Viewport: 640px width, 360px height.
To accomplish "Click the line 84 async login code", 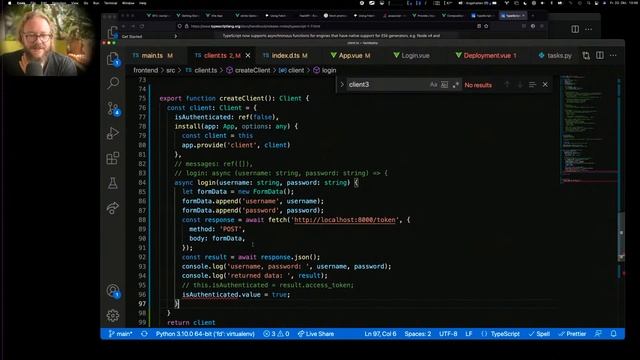I will (x=266, y=182).
